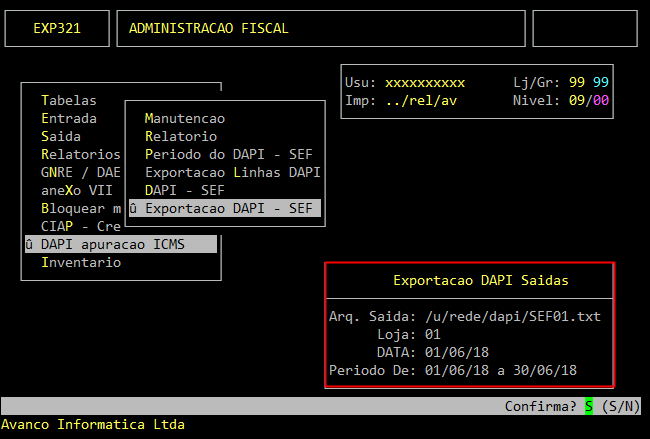This screenshot has height=439, width=650.
Task: Click highlighted Exportacao DAPI - SEF option
Action: coord(225,208)
